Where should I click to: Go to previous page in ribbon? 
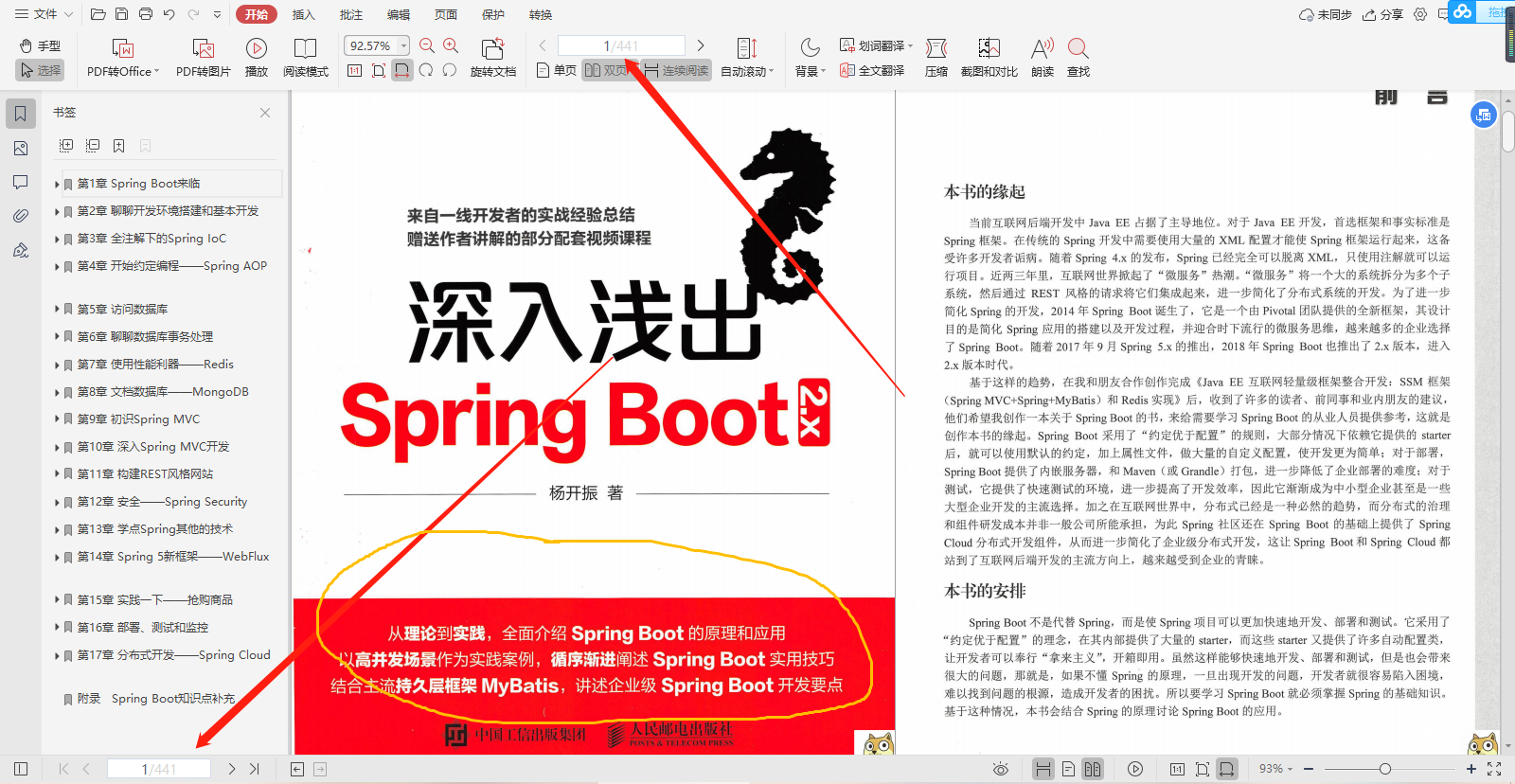pyautogui.click(x=543, y=45)
